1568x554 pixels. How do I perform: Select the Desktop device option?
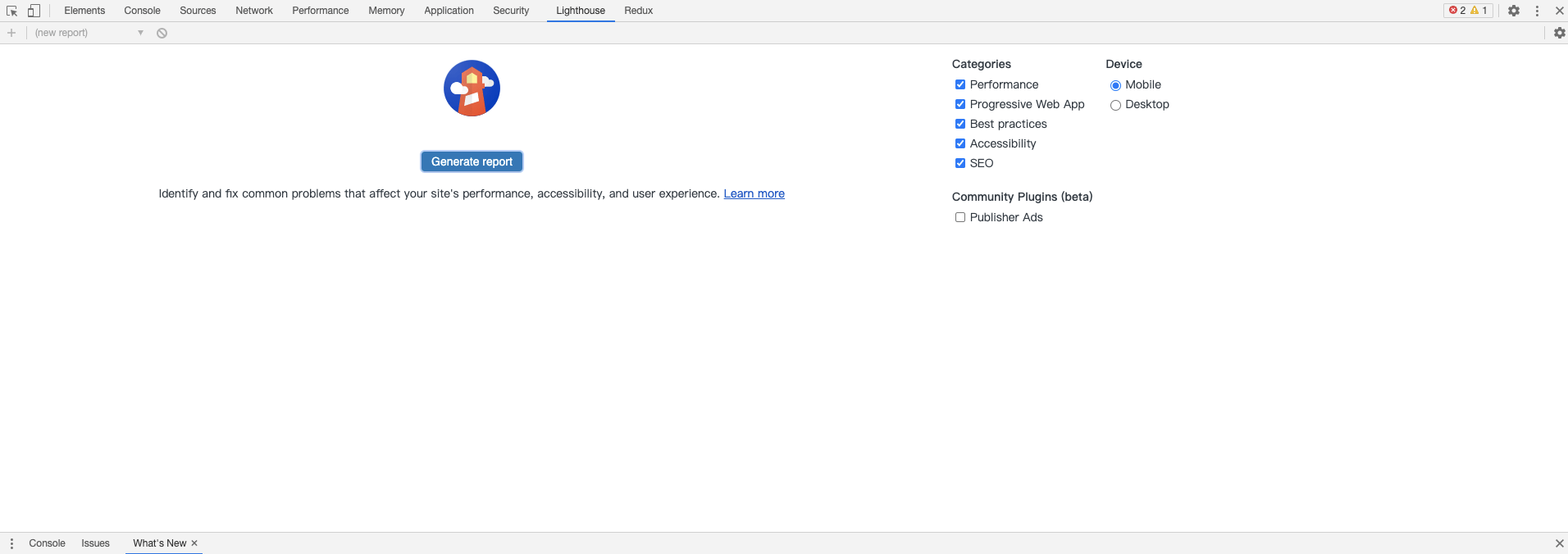tap(1115, 105)
